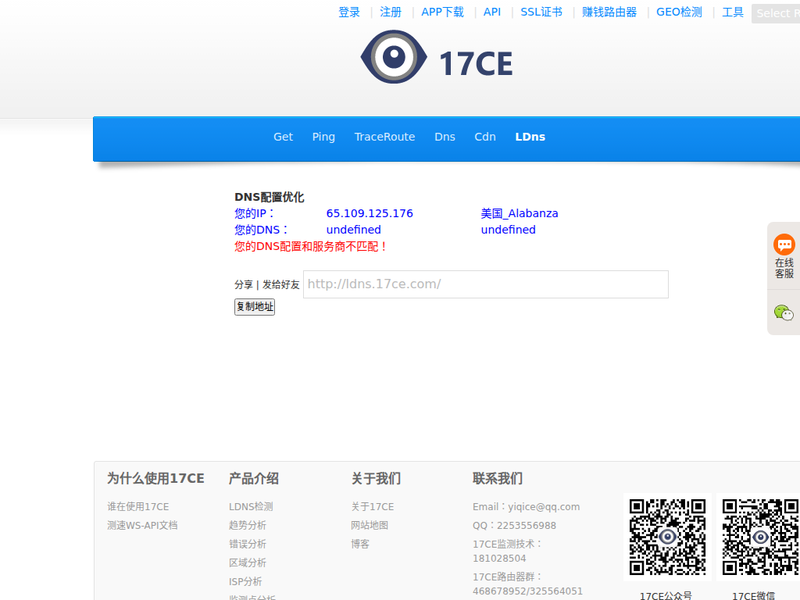Click the IP address 65.109.125.176
Viewport: 800px width, 600px height.
pos(369,213)
